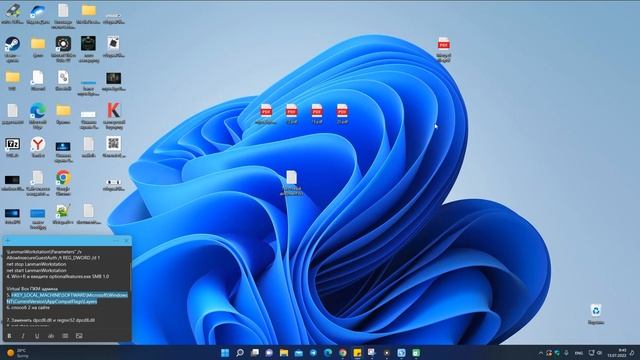Open File Explorer from the taskbar

click(284, 353)
